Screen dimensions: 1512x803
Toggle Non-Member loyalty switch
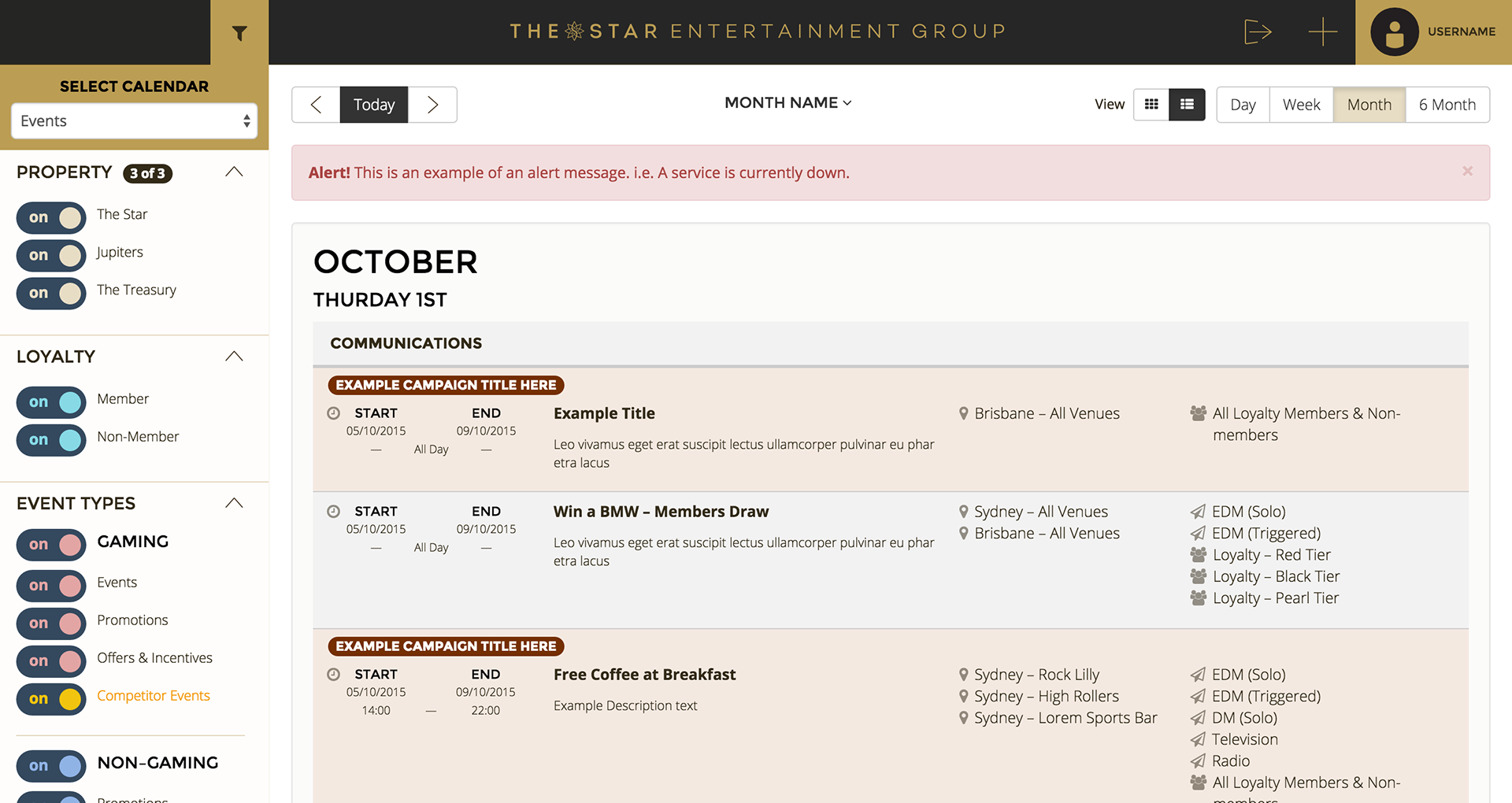(x=51, y=440)
